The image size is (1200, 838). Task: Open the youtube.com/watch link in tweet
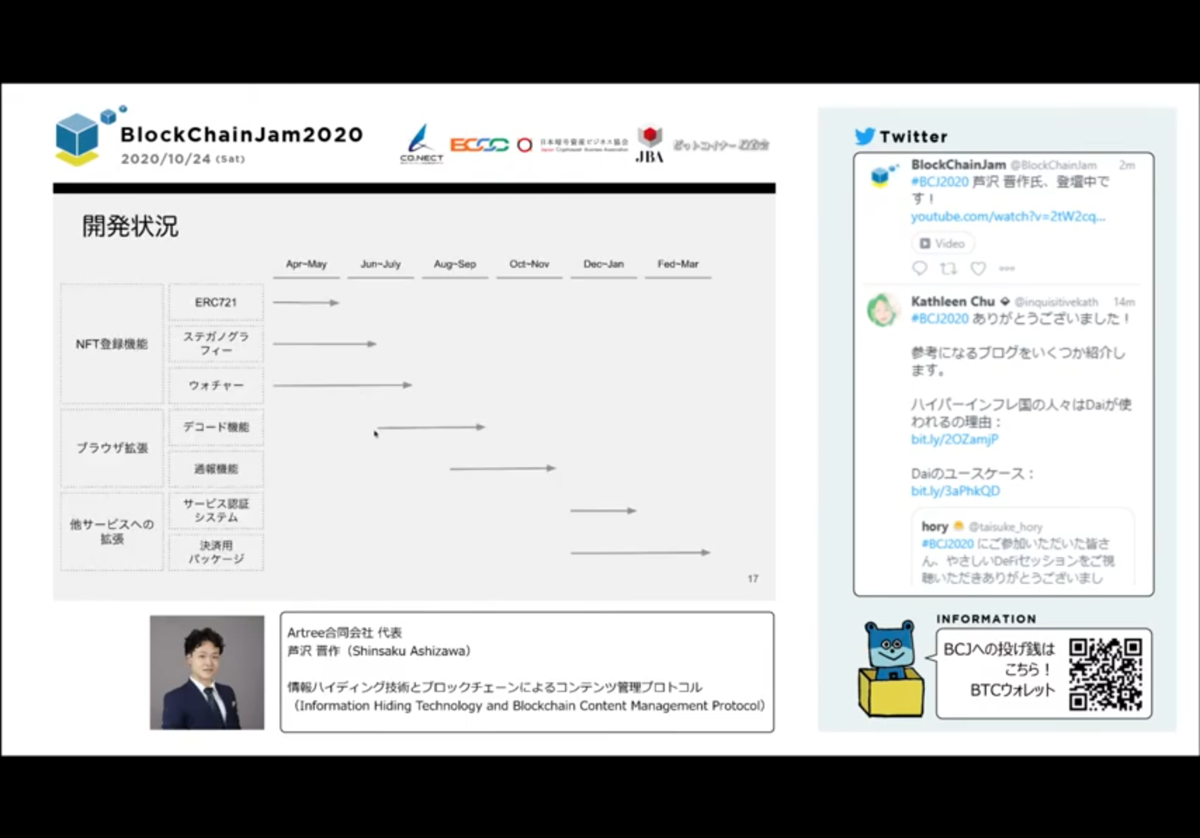1008,217
